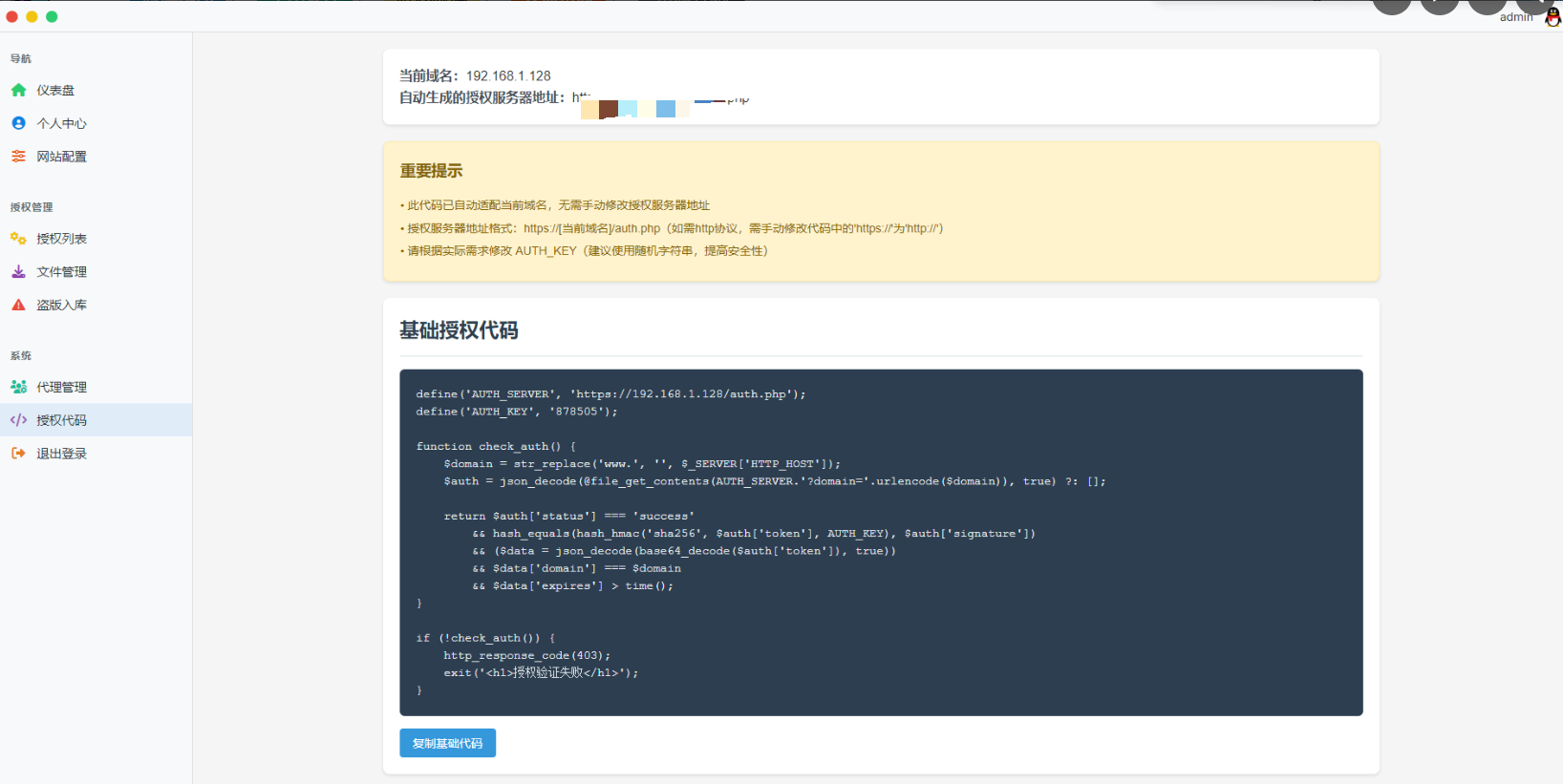Click the admin username text
This screenshot has width=1563, height=784.
tap(1515, 17)
